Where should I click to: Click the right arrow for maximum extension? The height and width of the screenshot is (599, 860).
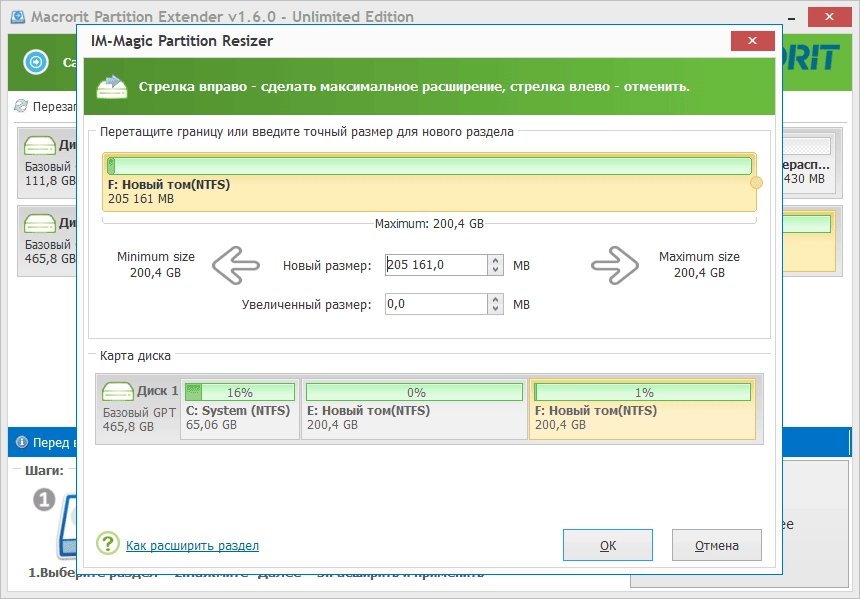615,265
